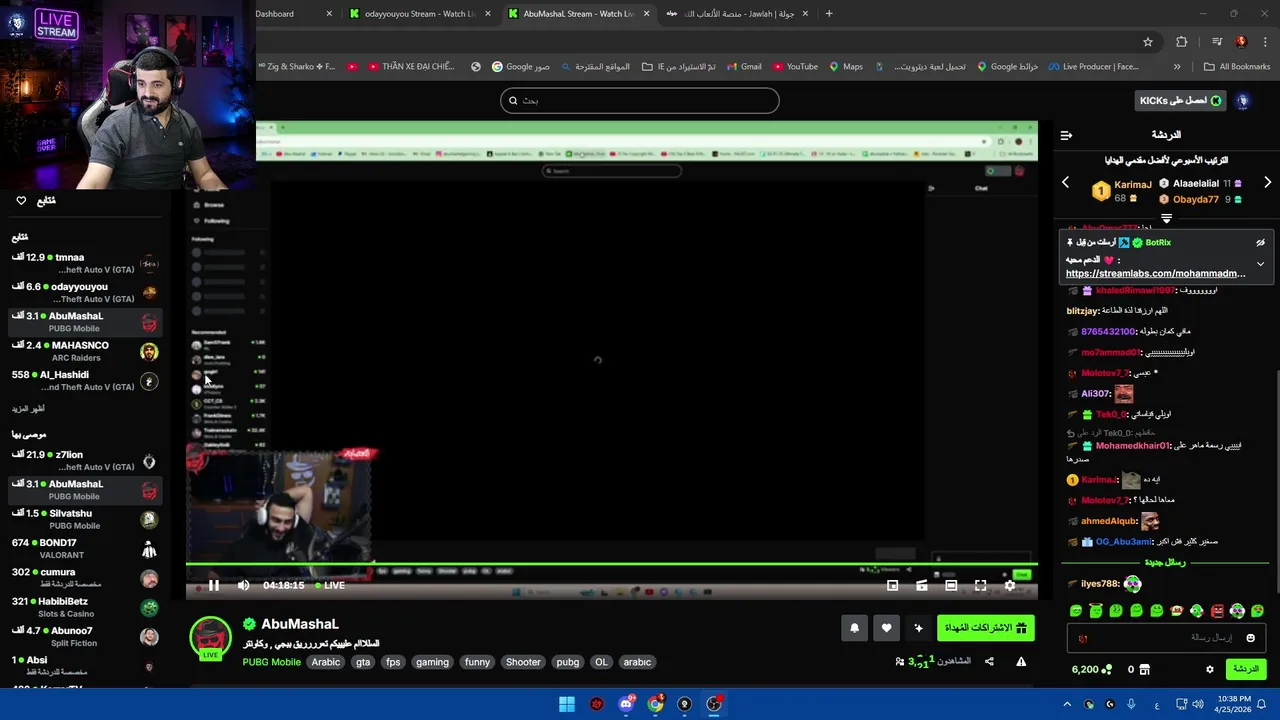This screenshot has height=720, width=1280.
Task: Click the heart follow button under the video
Action: (886, 628)
